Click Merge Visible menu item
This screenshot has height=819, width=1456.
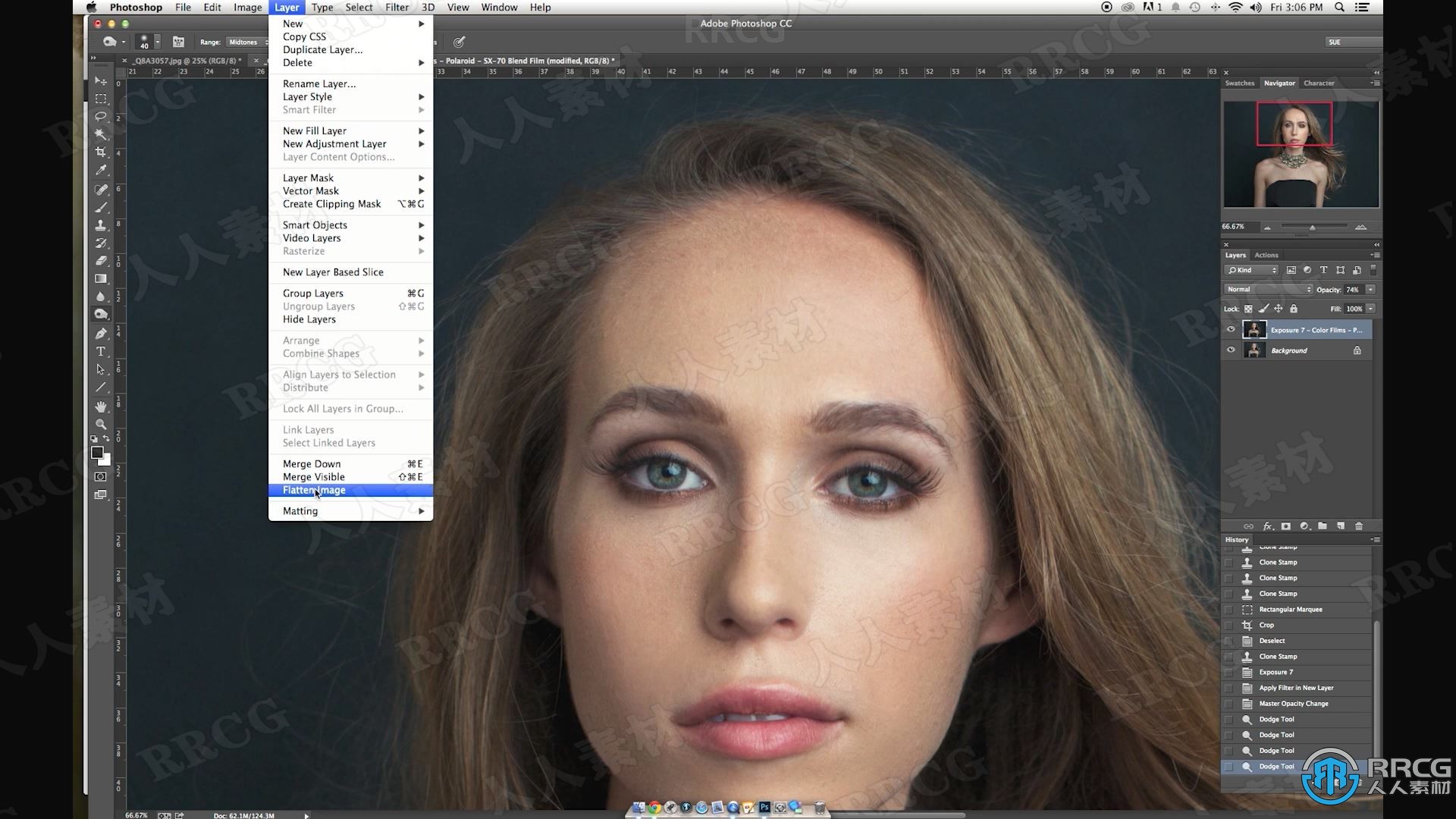tap(313, 476)
